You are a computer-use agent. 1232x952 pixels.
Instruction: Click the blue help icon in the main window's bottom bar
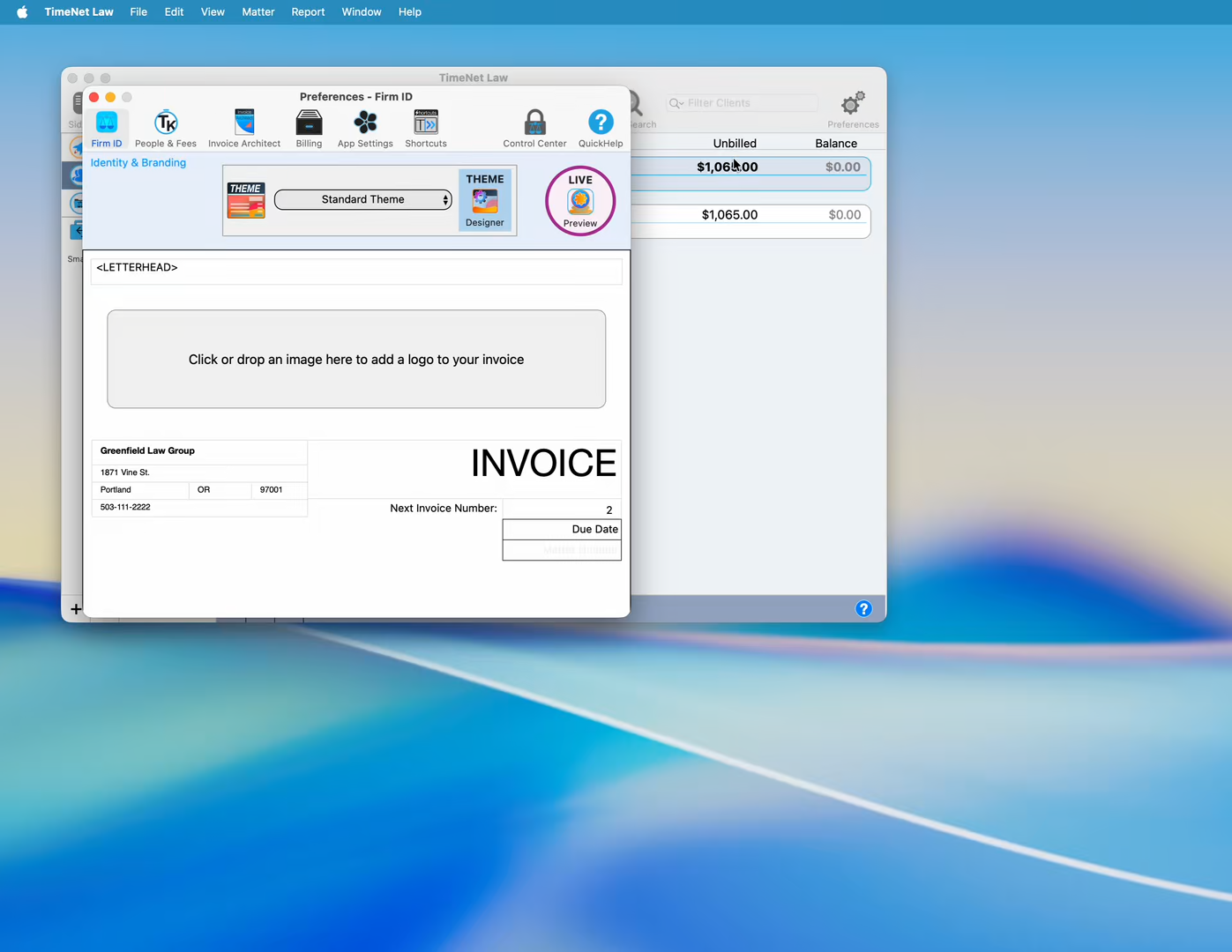(x=863, y=609)
